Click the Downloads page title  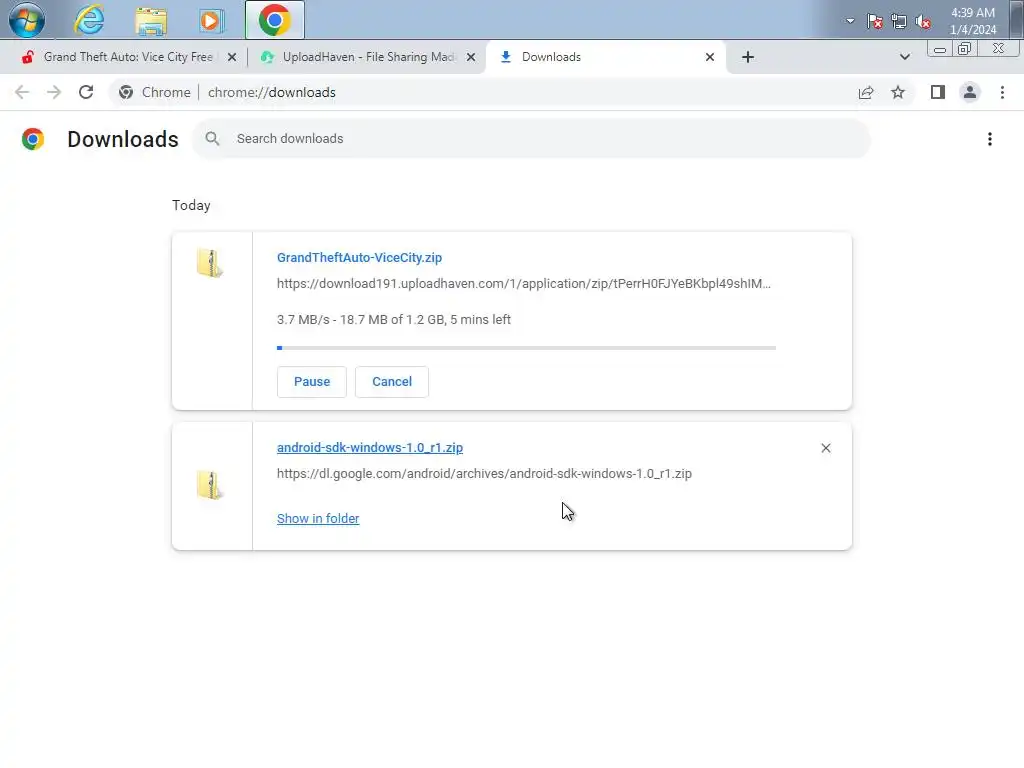coord(123,139)
